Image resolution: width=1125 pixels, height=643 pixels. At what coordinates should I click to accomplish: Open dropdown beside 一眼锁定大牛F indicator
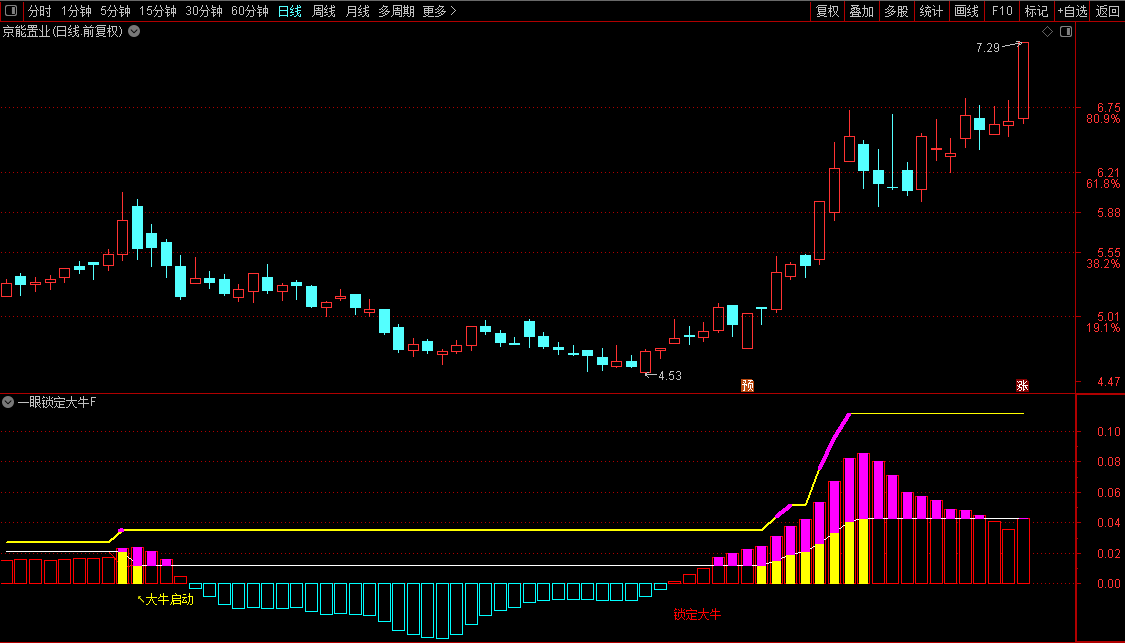pyautogui.click(x=8, y=403)
